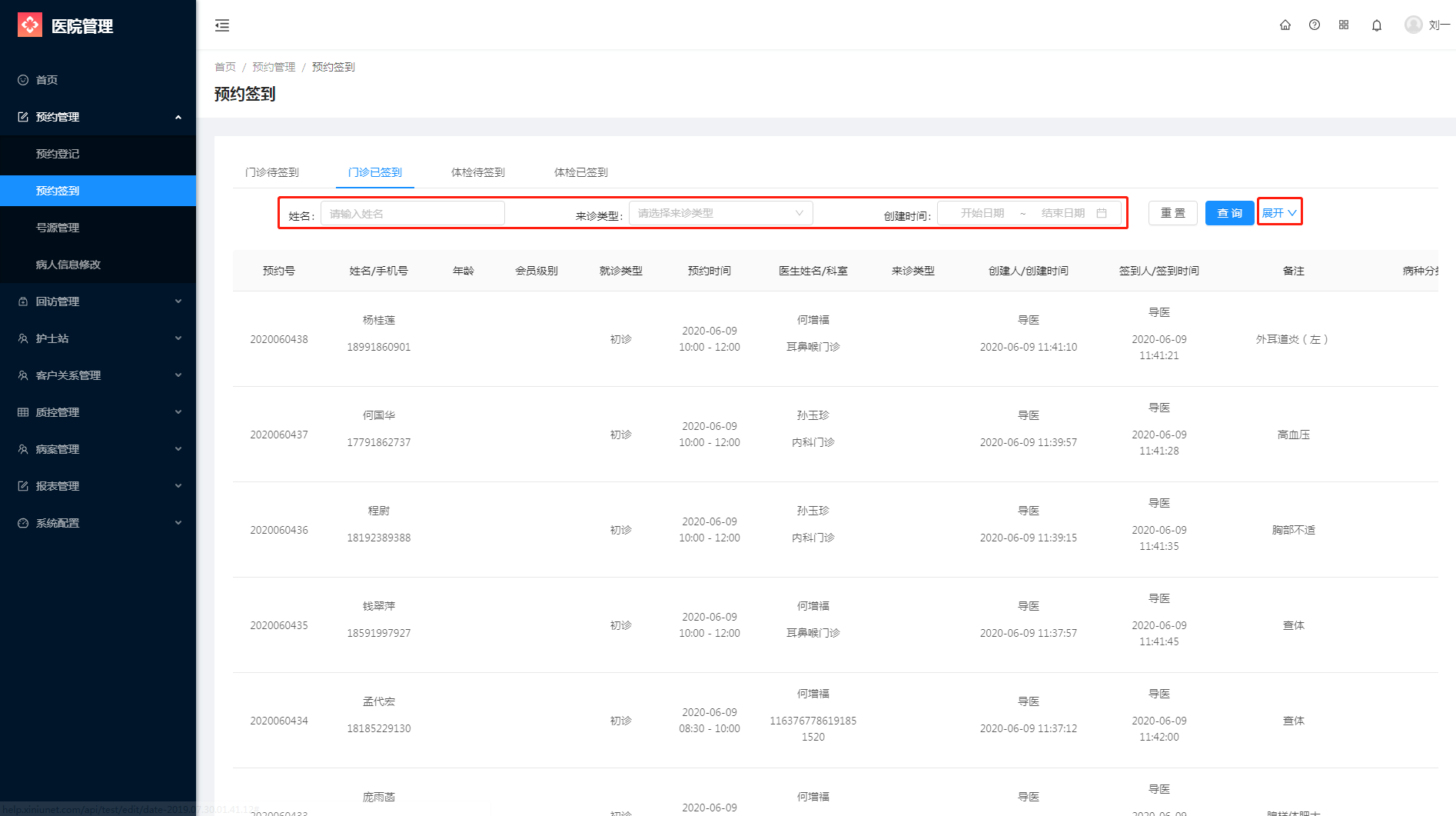
Task: Expand the 质控管理 menu chevron
Action: coord(178,412)
